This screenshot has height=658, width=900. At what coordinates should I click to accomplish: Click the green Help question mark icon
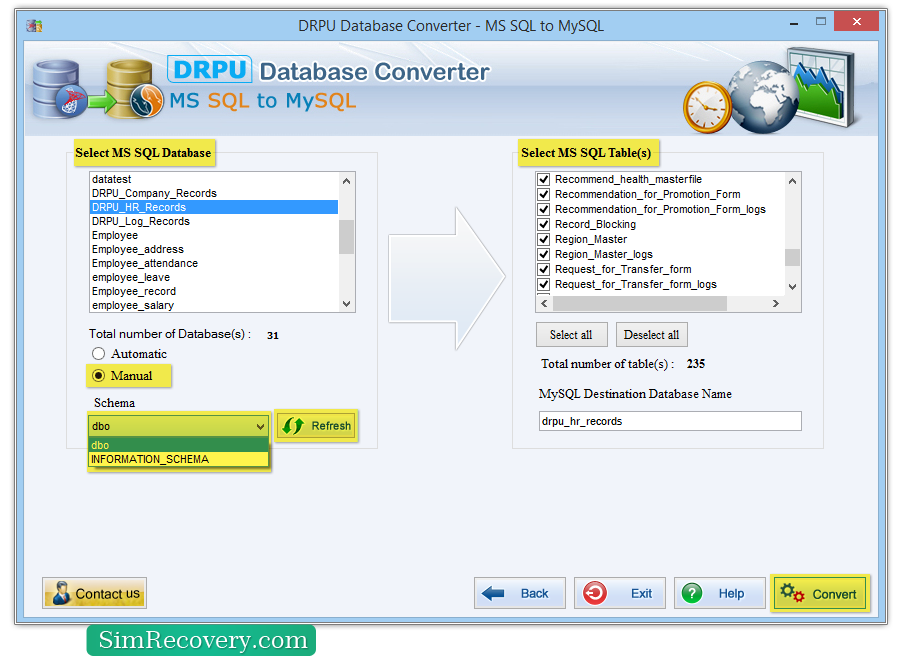[x=692, y=593]
